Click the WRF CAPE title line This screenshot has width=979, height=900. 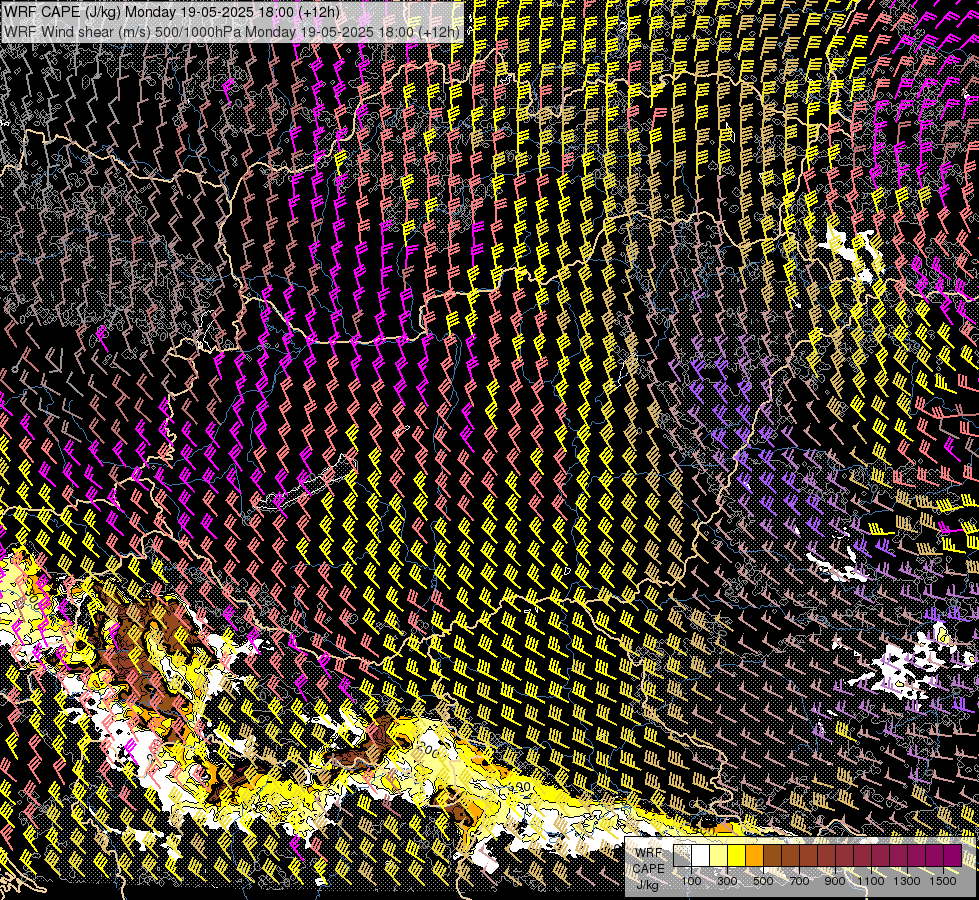(172, 12)
